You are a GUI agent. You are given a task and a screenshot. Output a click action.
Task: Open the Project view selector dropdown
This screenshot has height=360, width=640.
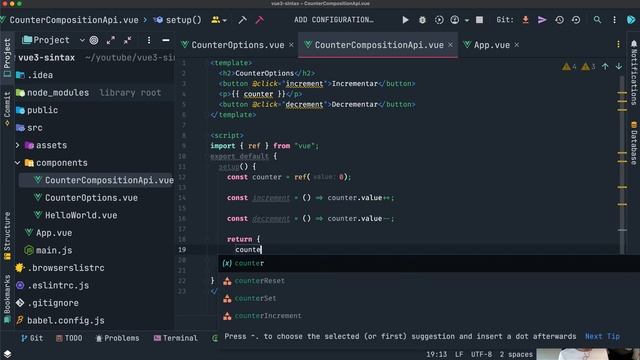tap(53, 40)
